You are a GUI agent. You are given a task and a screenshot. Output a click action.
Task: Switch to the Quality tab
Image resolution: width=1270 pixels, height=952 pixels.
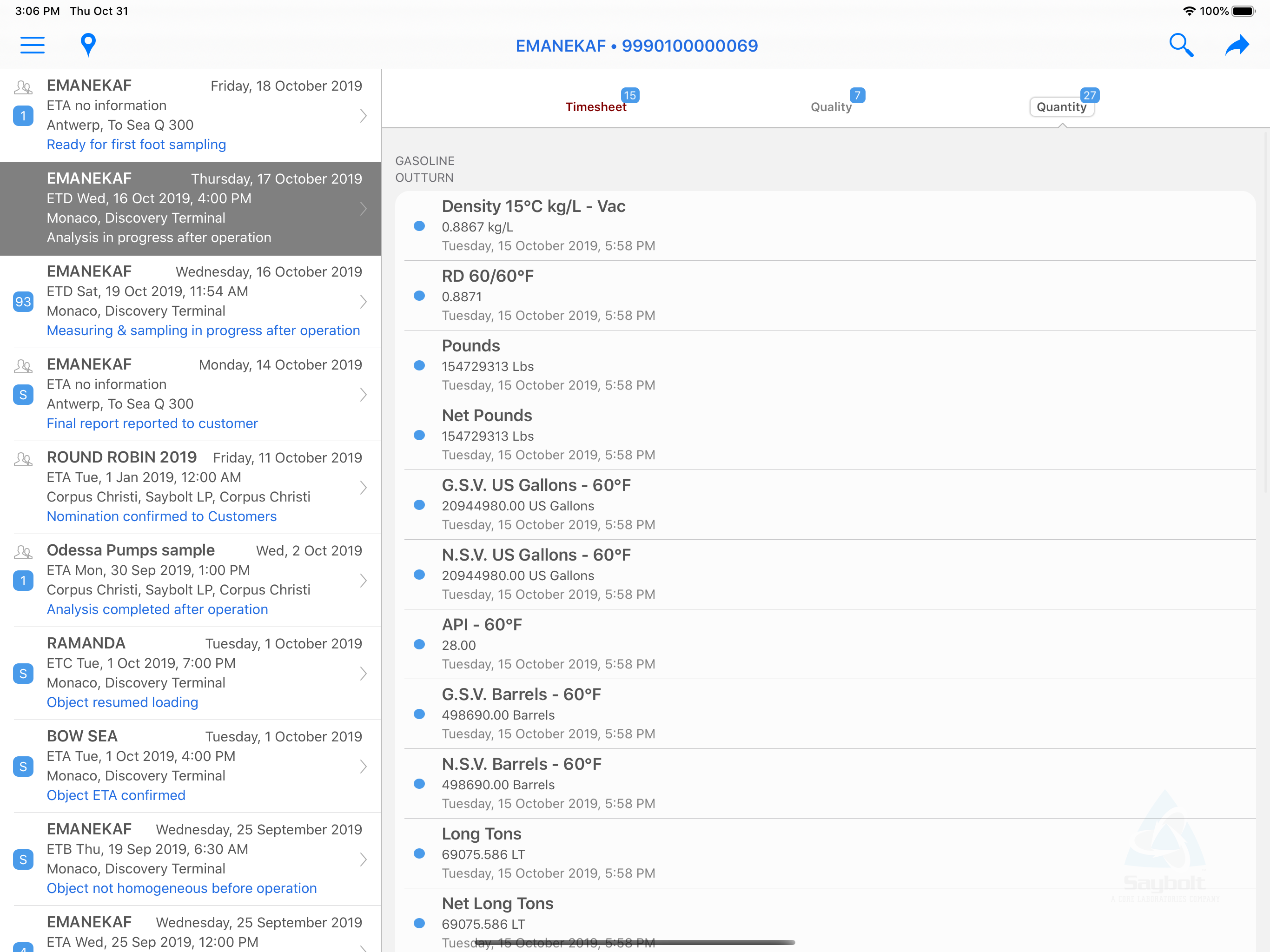pyautogui.click(x=831, y=107)
